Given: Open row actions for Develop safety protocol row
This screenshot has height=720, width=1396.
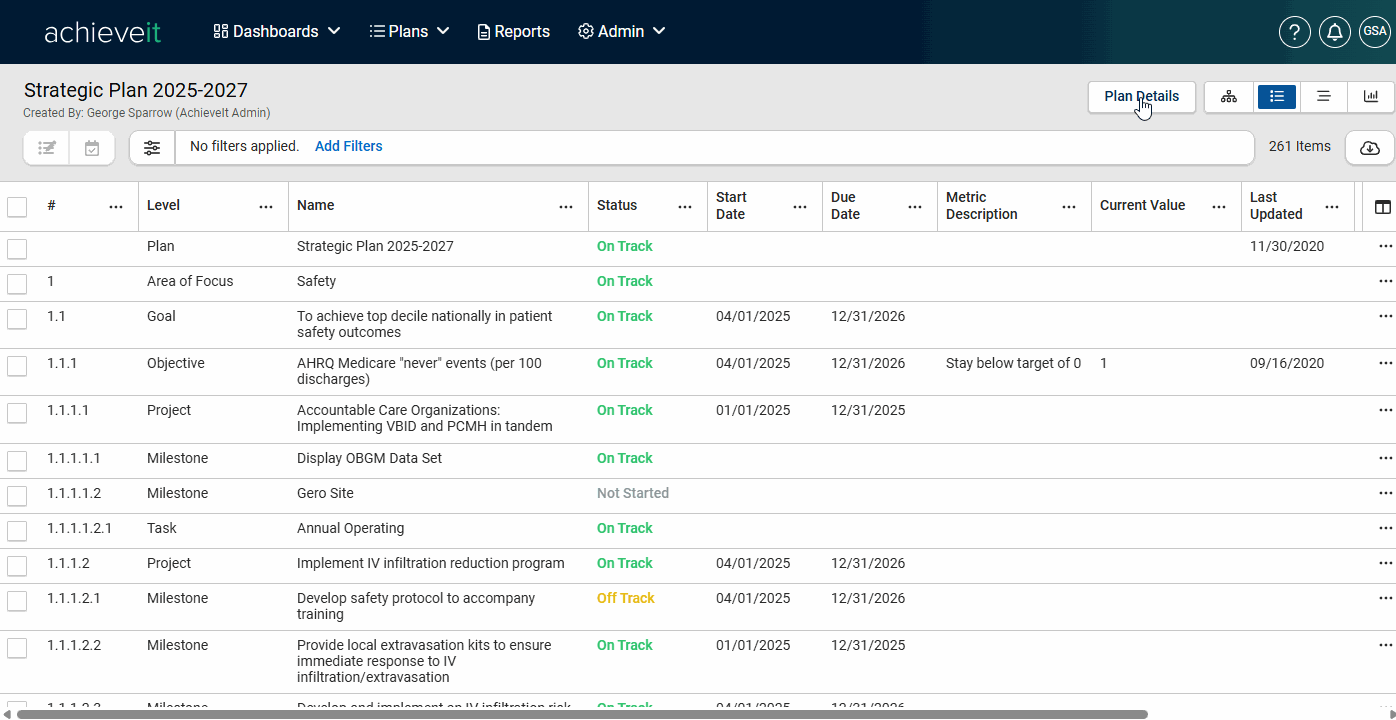Looking at the screenshot, I should [x=1385, y=598].
